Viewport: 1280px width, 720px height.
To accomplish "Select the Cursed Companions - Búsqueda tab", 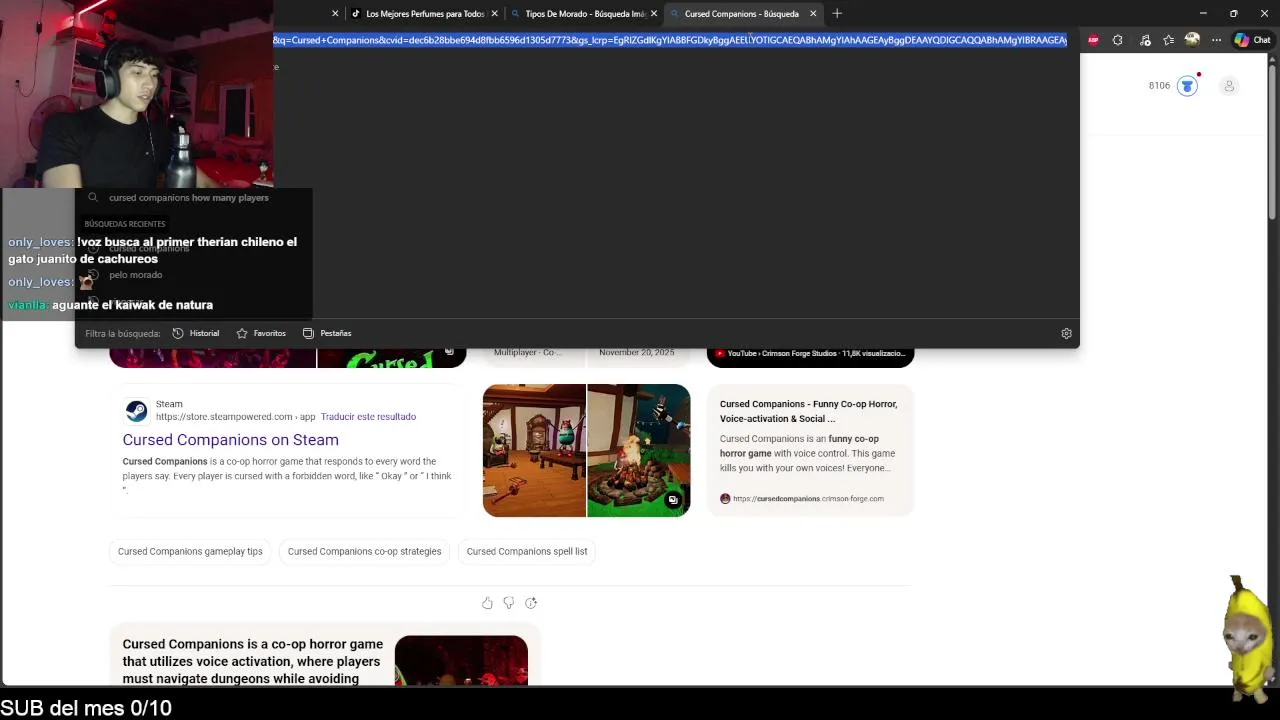I will (741, 14).
